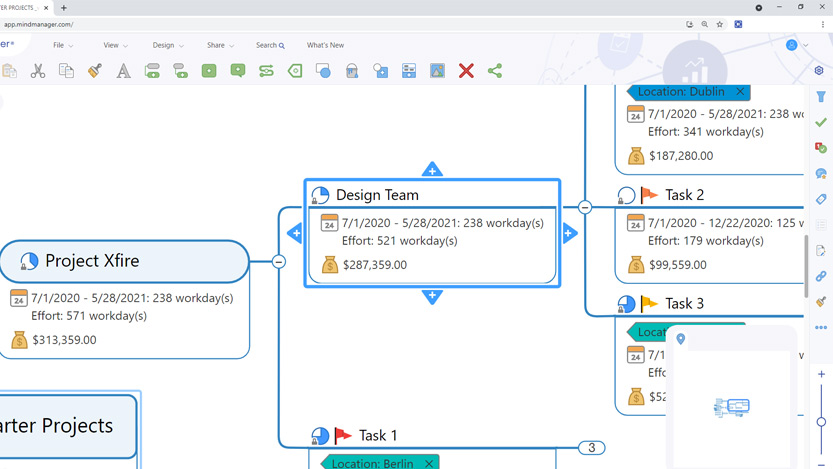
Task: Open the sidebar format brush panel
Action: [x=821, y=302]
